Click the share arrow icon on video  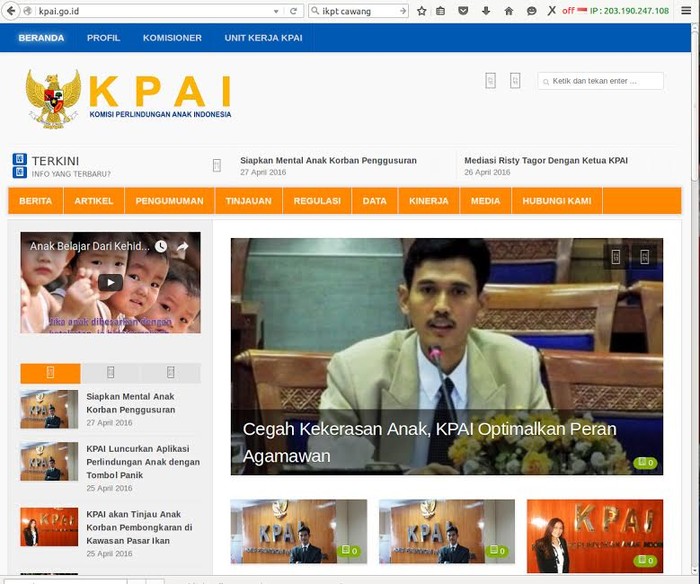182,246
